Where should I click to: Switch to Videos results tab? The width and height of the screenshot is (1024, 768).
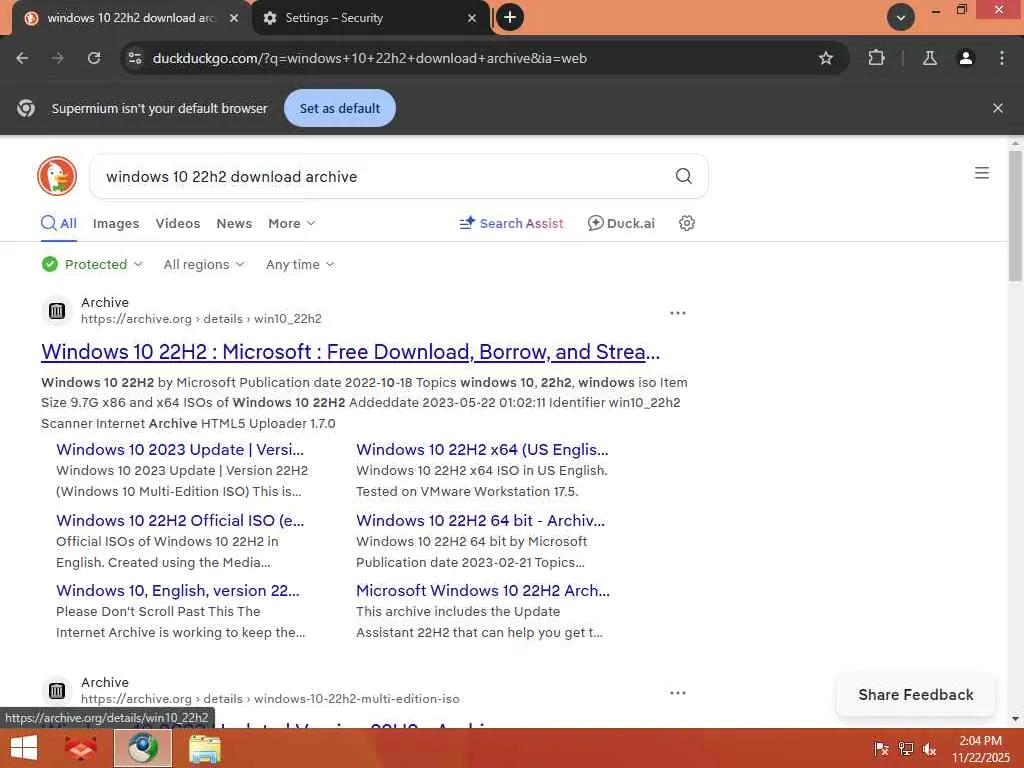[178, 223]
